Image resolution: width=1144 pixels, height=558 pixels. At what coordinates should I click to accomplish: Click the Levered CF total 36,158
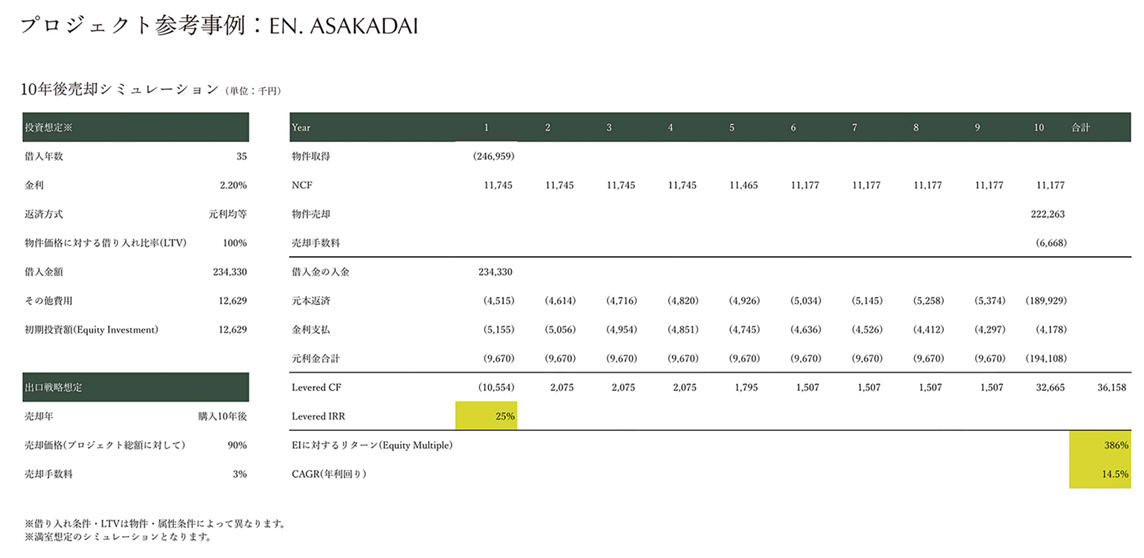tap(1111, 387)
